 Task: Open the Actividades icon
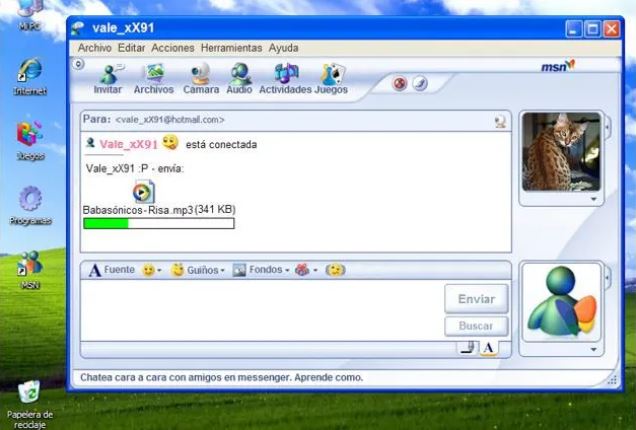(286, 79)
